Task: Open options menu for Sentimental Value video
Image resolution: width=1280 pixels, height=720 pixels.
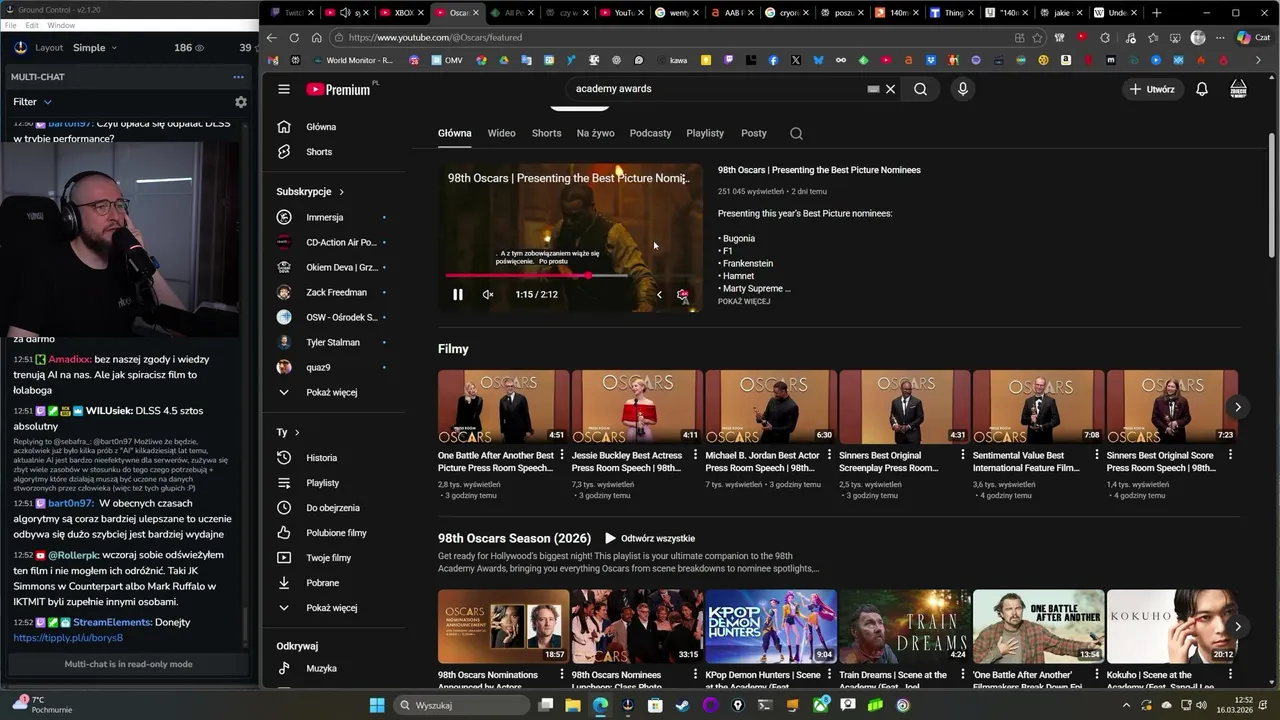Action: point(1097,455)
